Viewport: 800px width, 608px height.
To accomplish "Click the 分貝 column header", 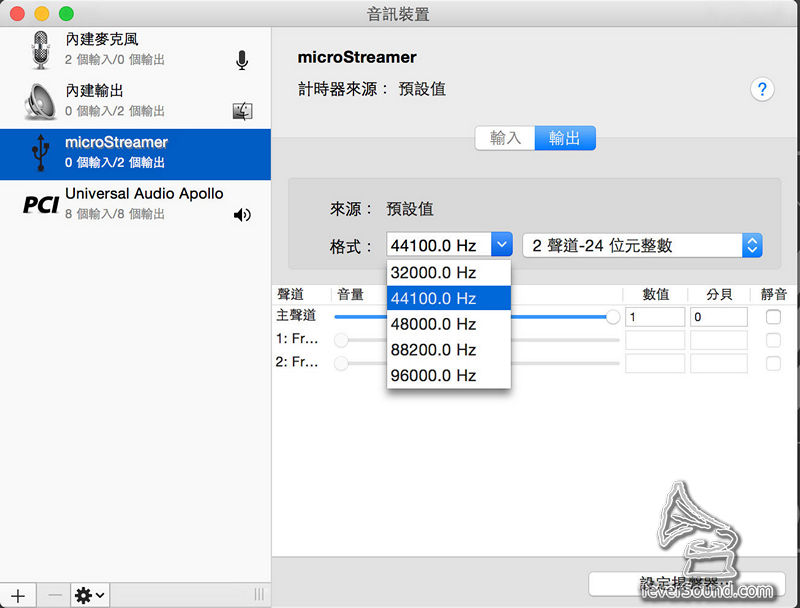I will 719,294.
